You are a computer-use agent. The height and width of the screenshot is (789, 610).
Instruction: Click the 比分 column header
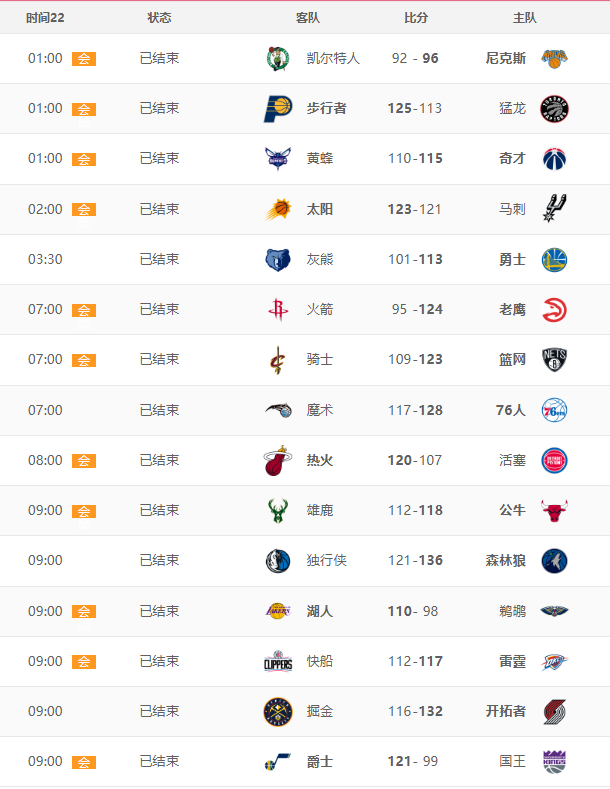[x=416, y=18]
